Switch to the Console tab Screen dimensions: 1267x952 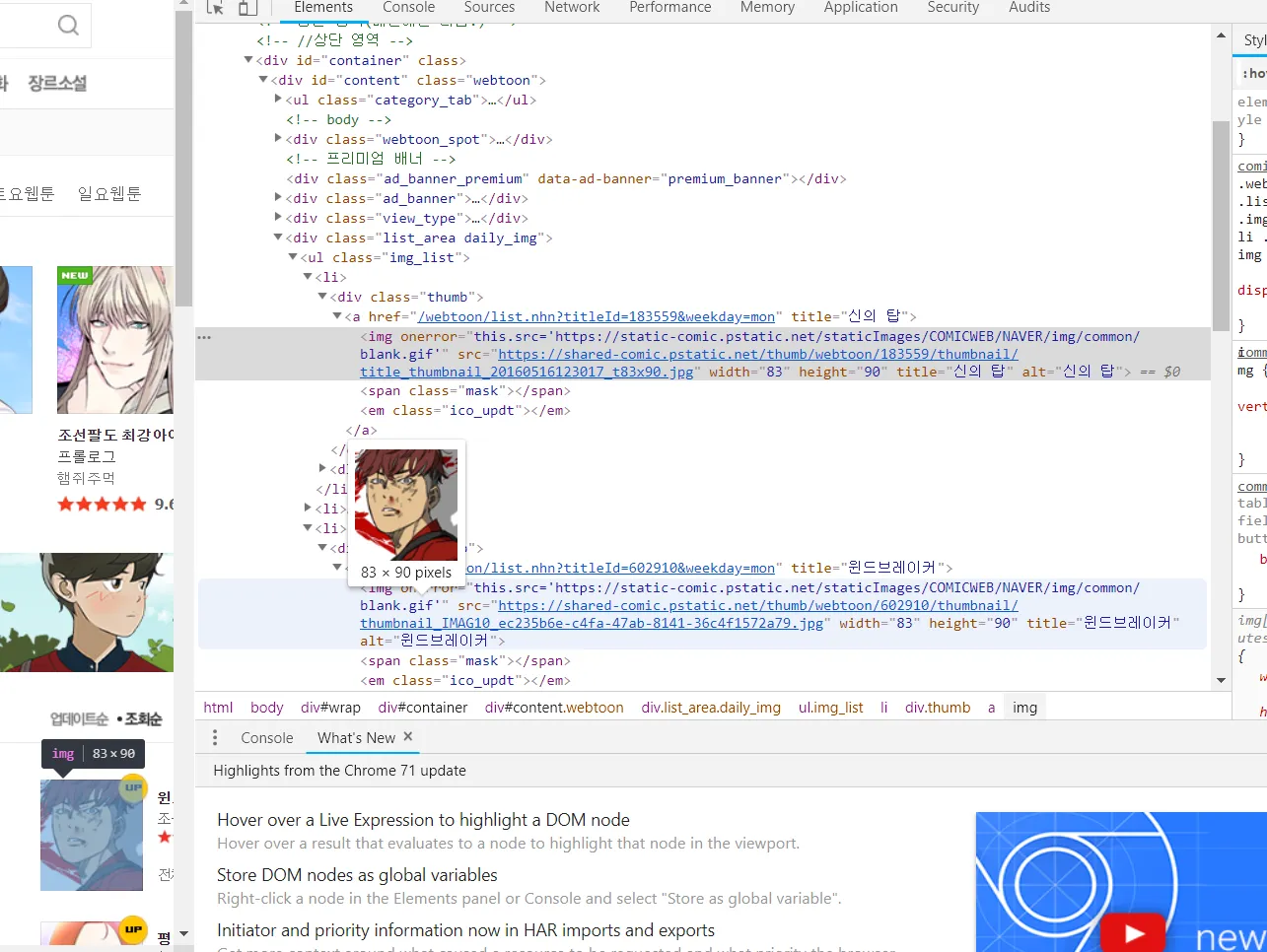(408, 8)
